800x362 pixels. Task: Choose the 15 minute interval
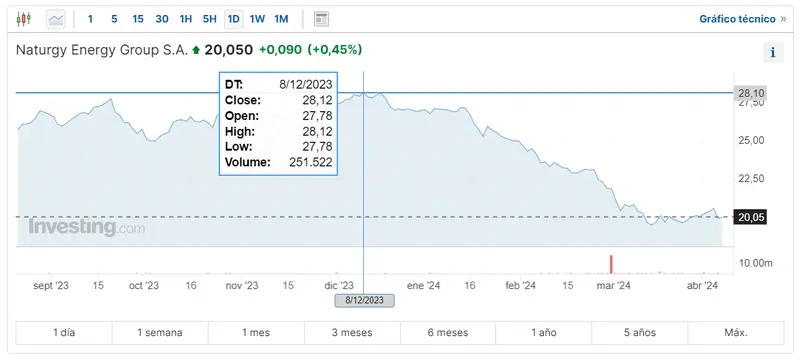(x=138, y=19)
